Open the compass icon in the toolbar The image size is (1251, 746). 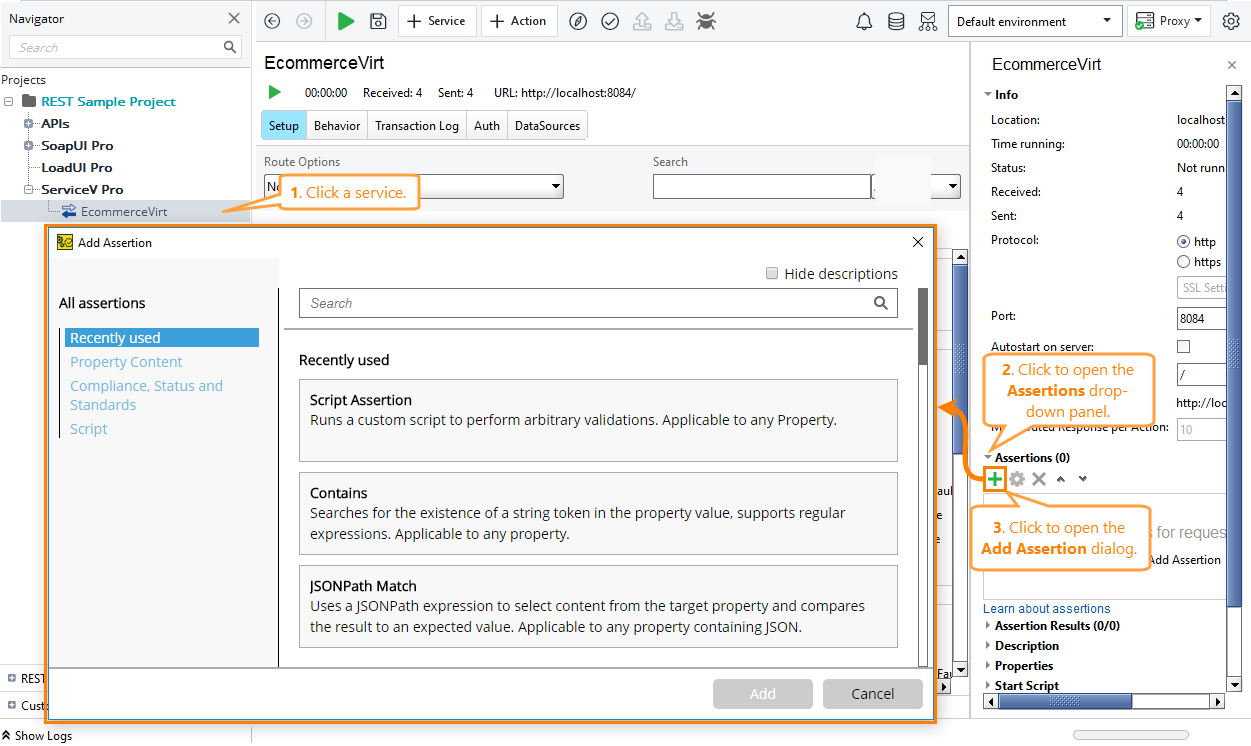click(578, 21)
